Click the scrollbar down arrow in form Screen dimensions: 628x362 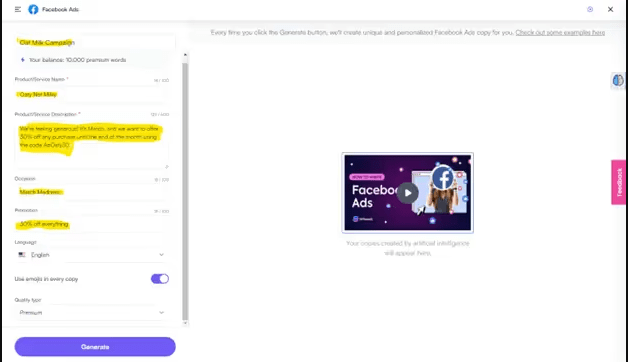[x=185, y=323]
